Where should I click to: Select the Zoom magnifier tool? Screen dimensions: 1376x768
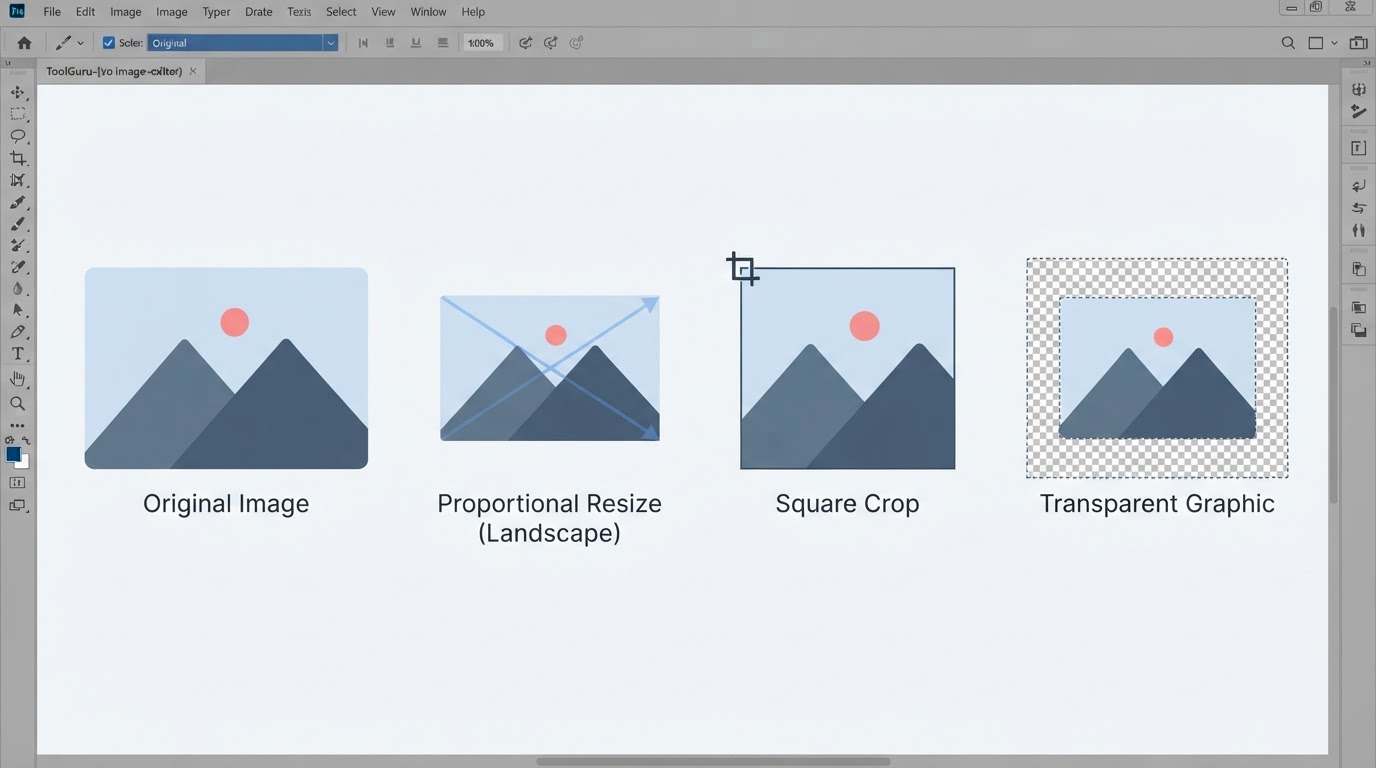(17, 404)
